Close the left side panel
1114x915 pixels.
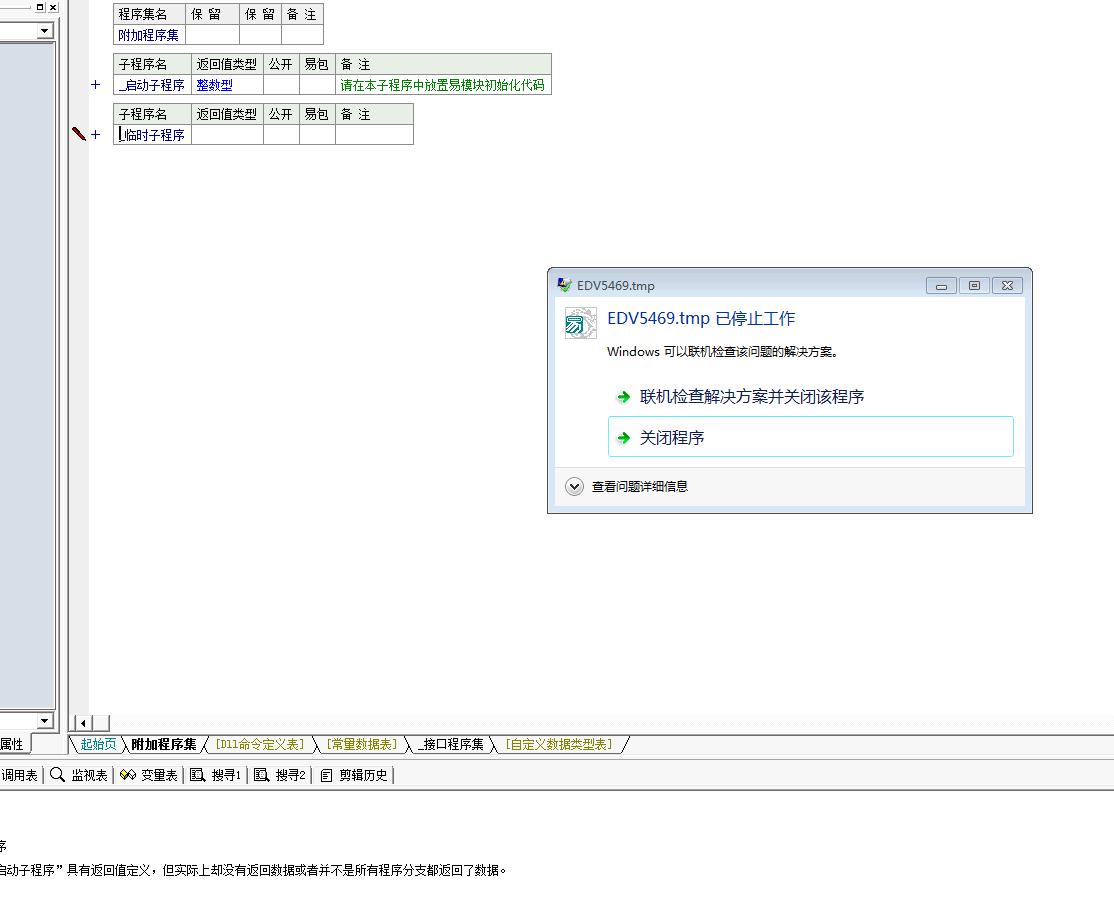[x=53, y=7]
